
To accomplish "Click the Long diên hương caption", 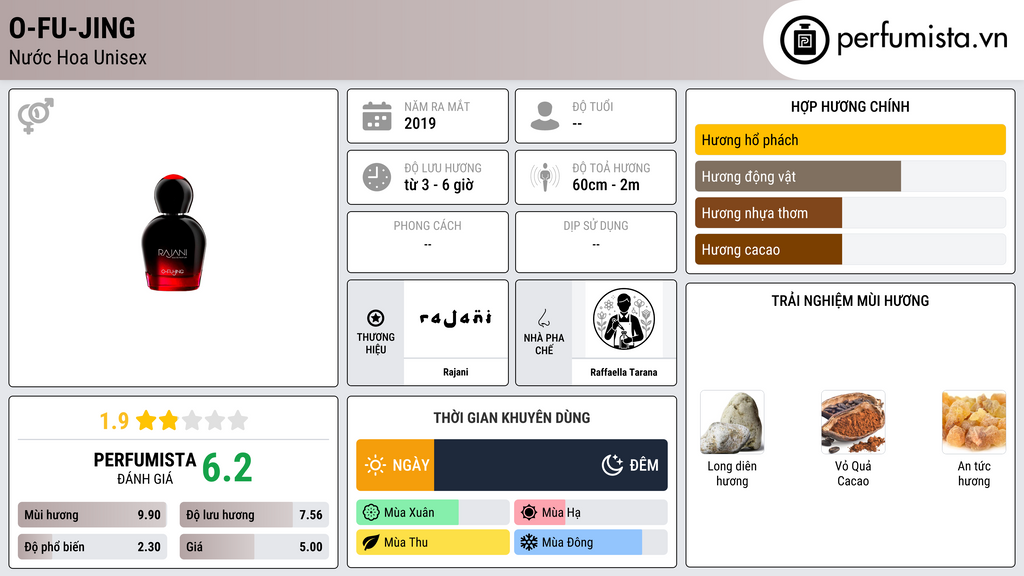I will 732,473.
